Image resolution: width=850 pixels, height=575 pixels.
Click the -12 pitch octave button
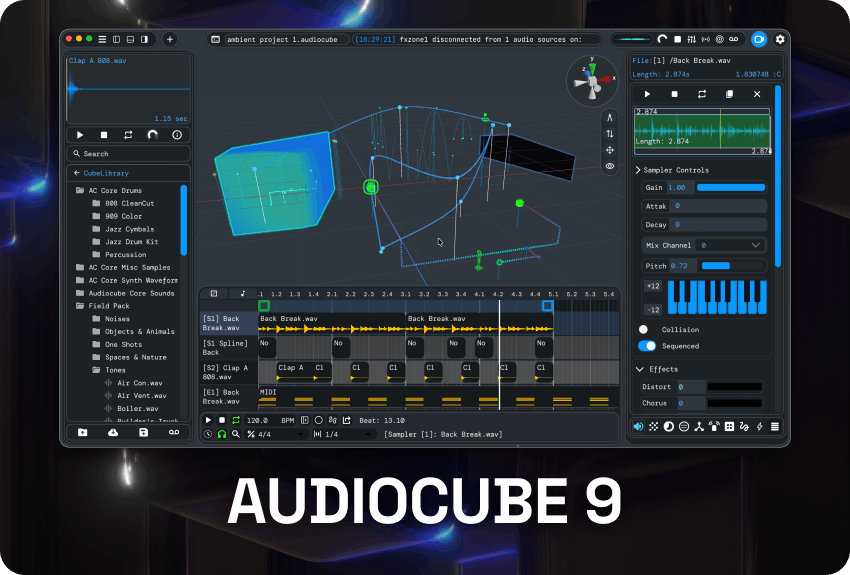[x=653, y=310]
